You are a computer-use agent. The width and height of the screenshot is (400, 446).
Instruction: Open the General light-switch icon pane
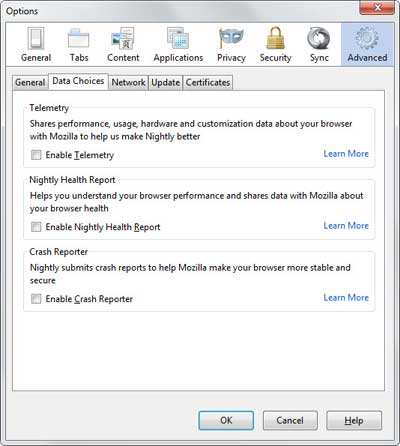coord(36,45)
